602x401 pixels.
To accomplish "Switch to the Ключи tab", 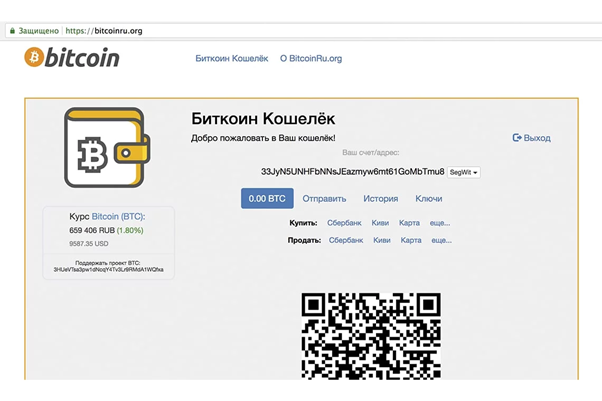I will tap(429, 199).
